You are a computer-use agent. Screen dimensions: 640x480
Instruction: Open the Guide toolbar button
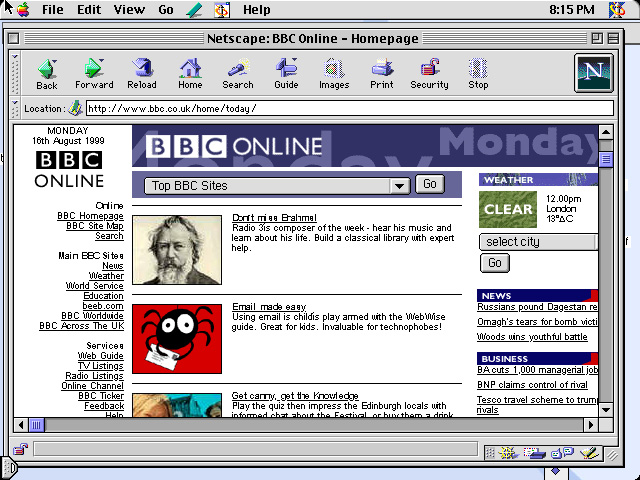click(286, 73)
